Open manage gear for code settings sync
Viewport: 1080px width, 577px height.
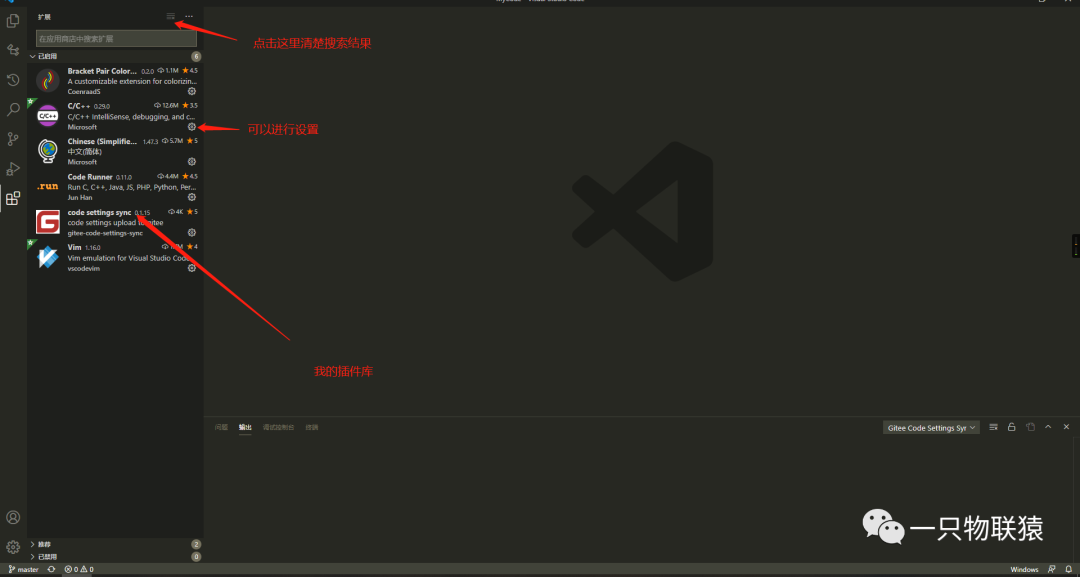click(192, 233)
